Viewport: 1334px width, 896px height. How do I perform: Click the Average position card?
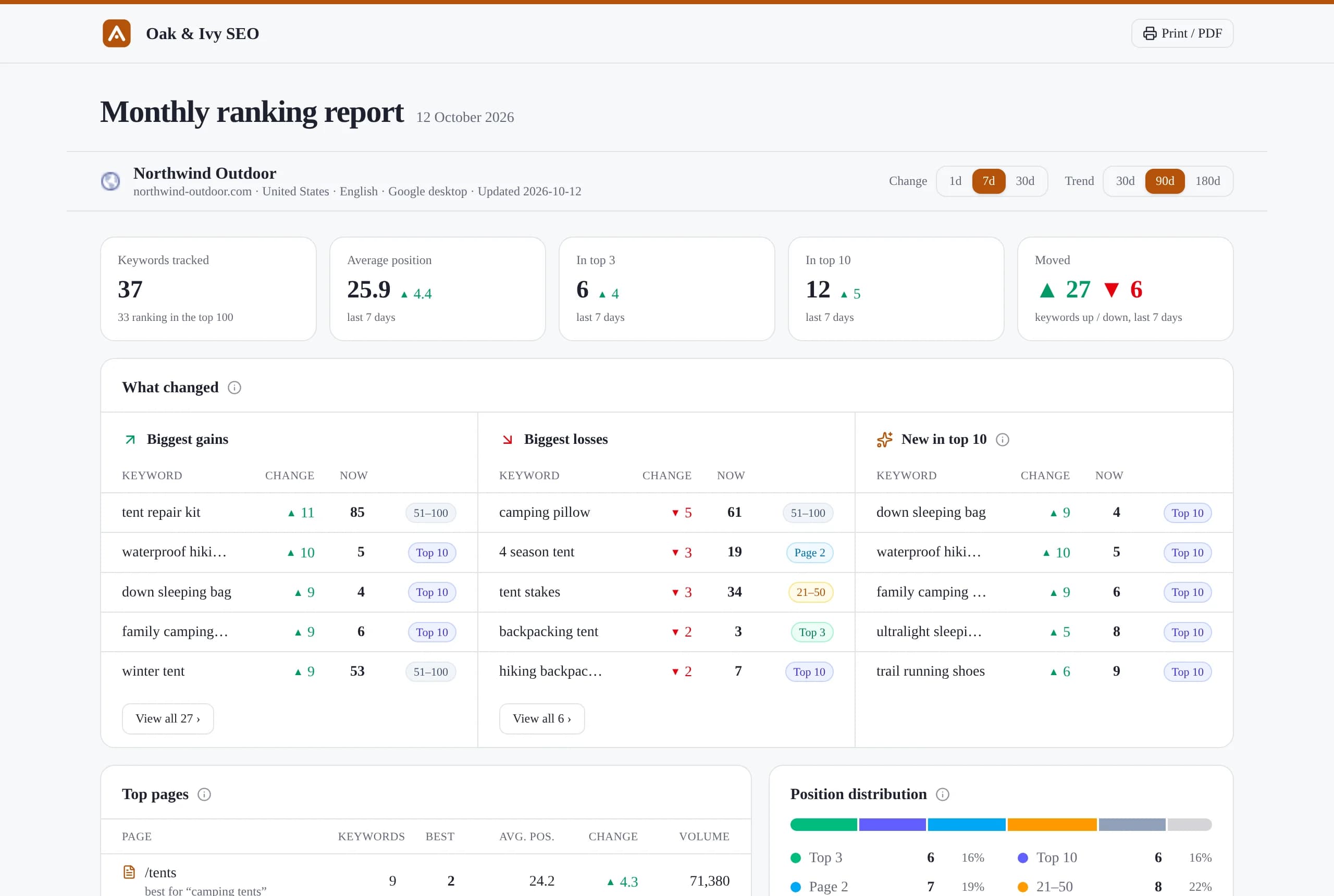pyautogui.click(x=438, y=289)
